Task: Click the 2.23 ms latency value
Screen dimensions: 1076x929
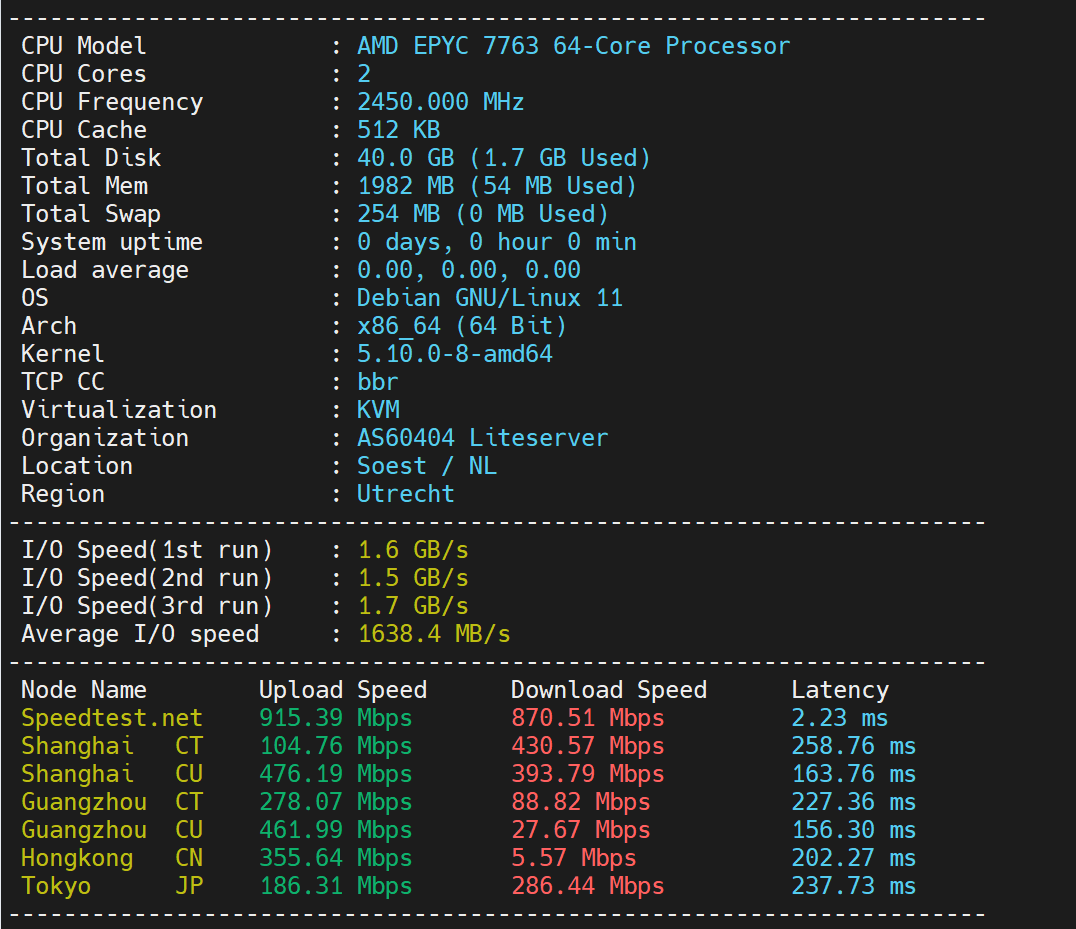Action: pos(839,718)
